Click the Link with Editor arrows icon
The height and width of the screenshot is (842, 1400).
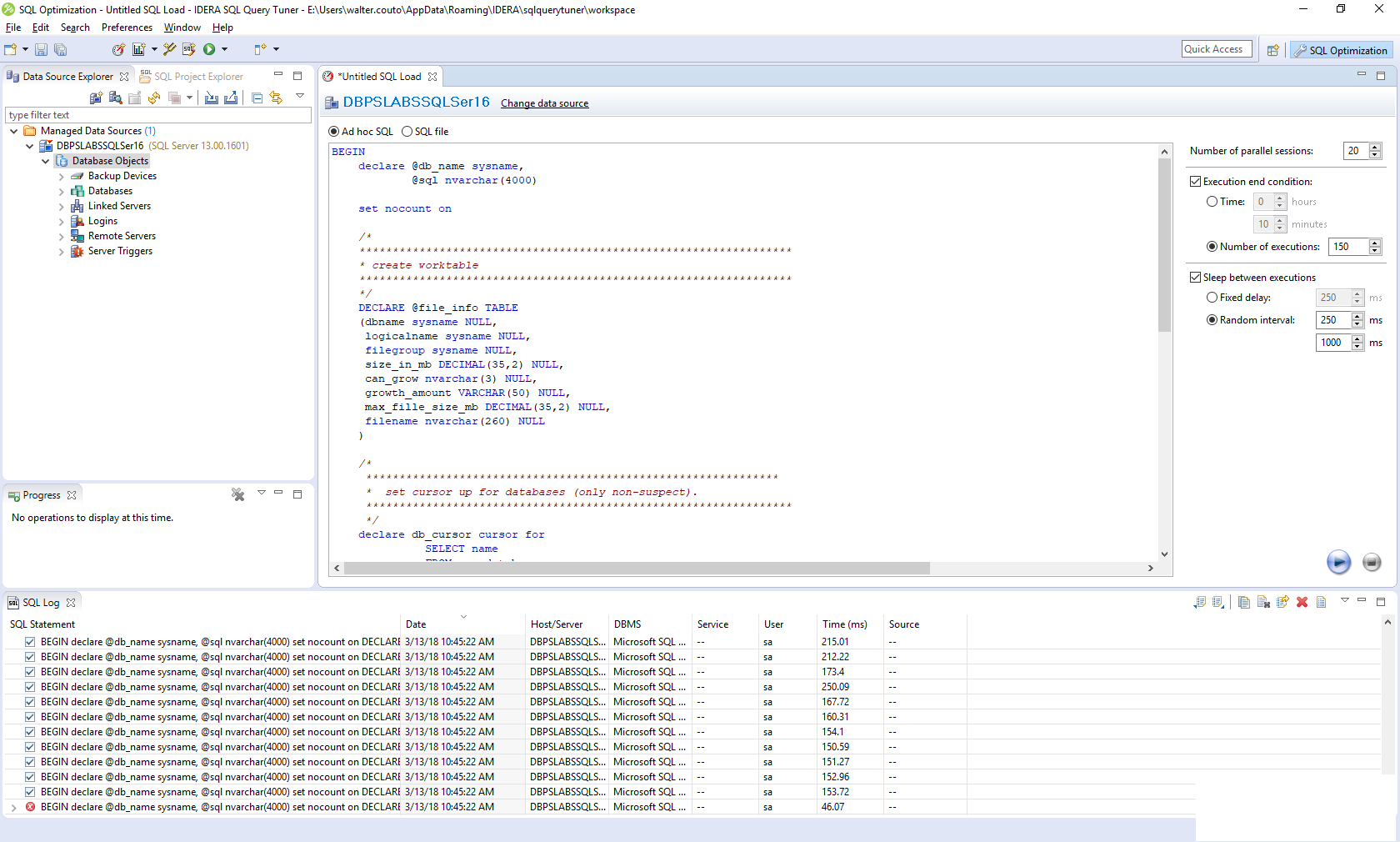coord(276,98)
